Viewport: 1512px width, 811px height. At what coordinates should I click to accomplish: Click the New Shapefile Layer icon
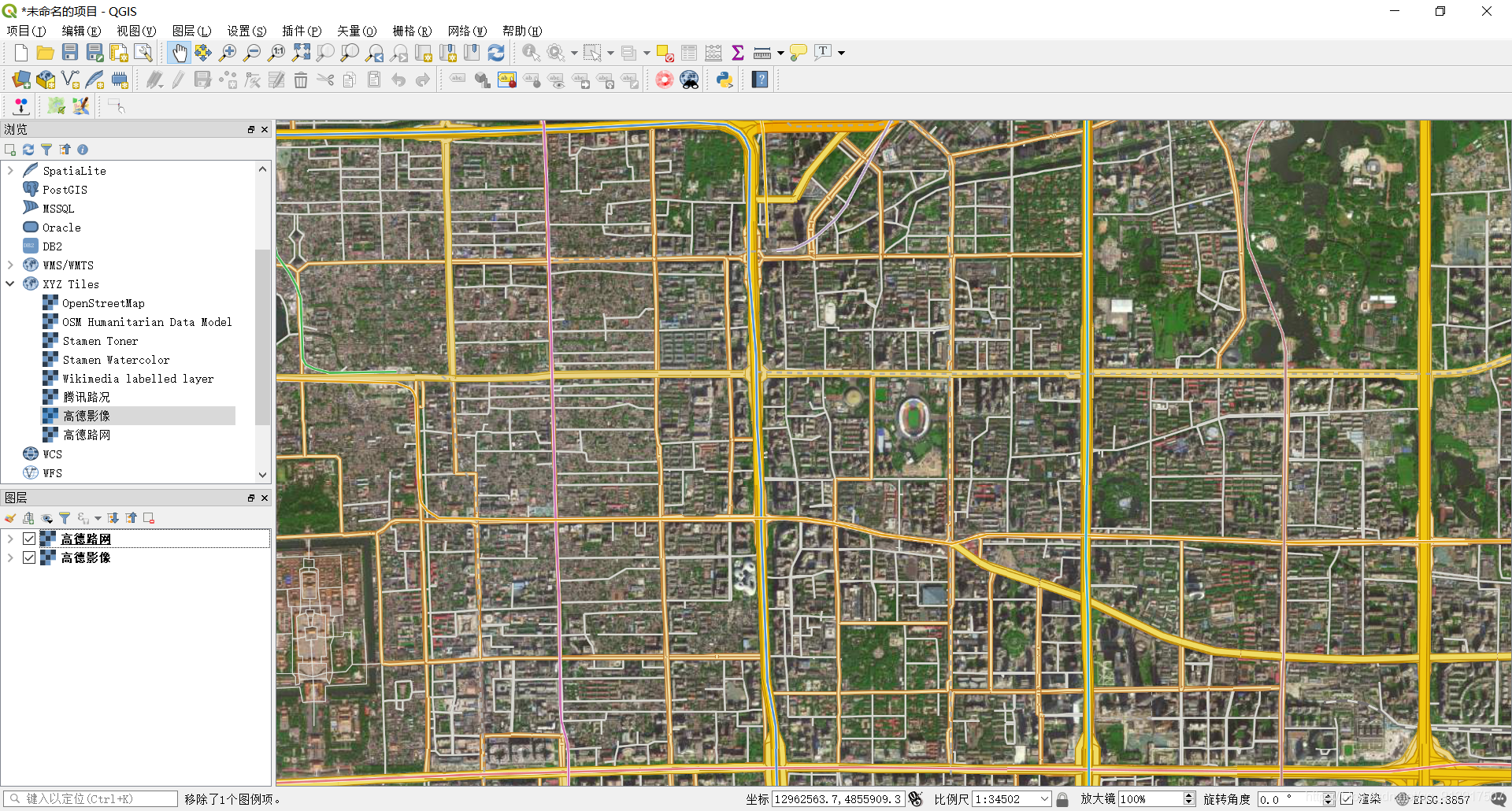(x=71, y=80)
